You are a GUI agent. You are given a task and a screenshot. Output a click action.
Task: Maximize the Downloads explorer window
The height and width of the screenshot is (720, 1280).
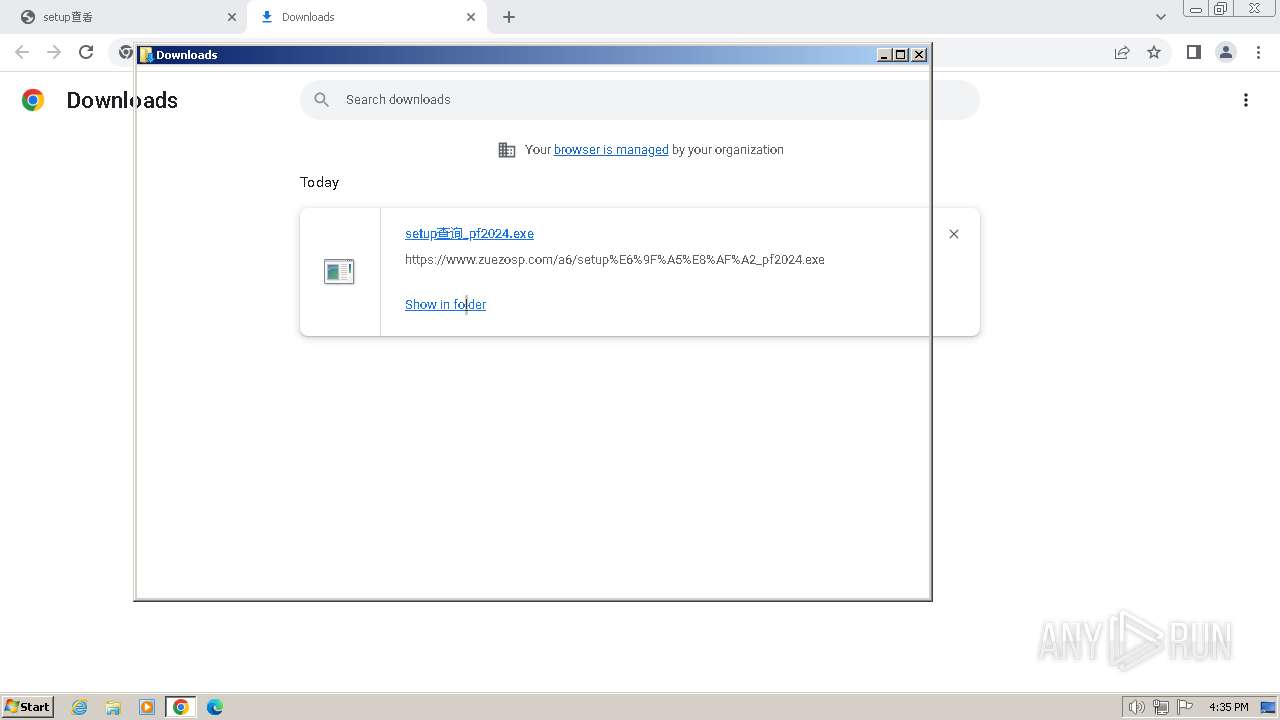901,55
